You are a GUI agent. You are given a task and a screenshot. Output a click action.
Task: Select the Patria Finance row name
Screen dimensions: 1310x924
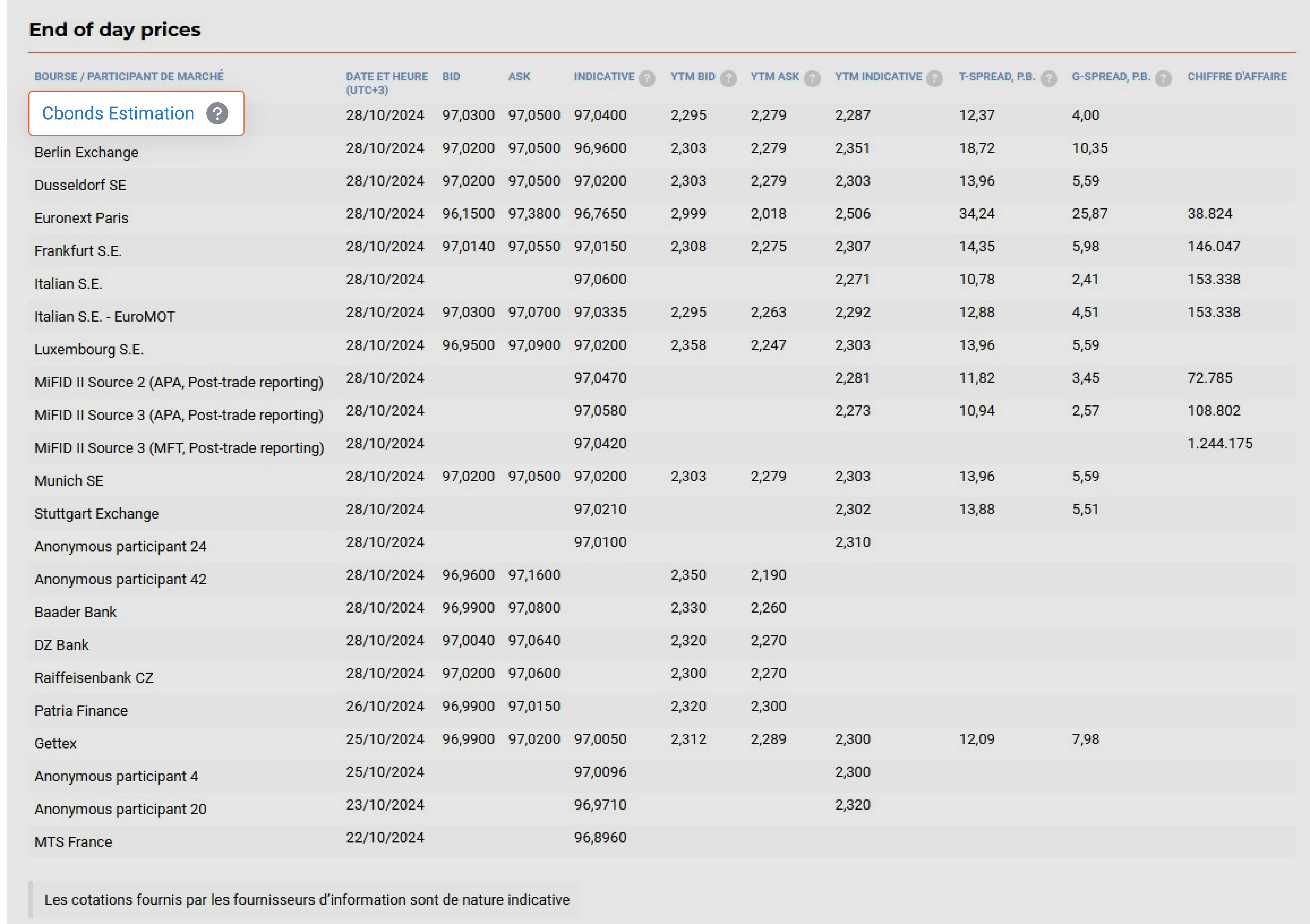tap(81, 711)
